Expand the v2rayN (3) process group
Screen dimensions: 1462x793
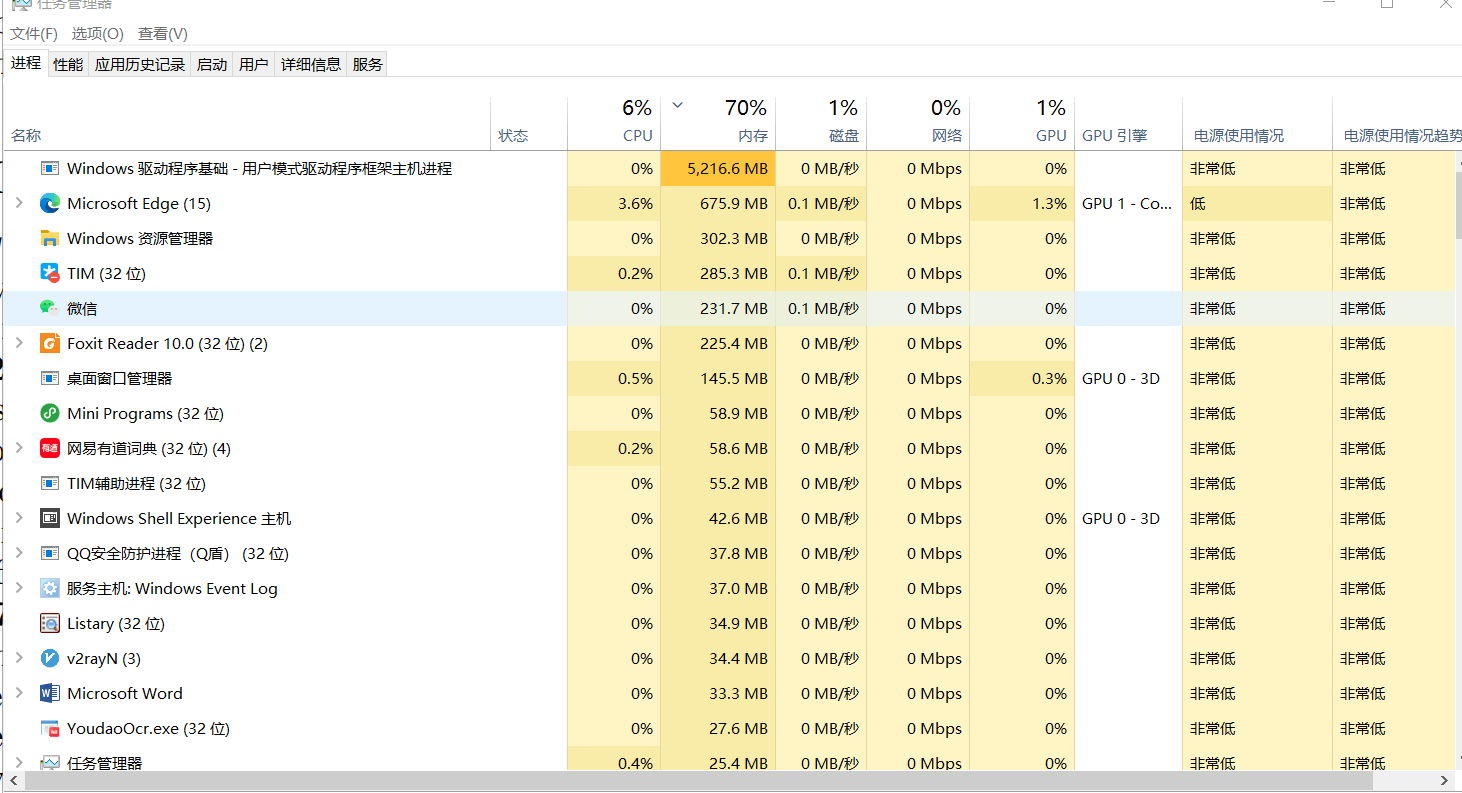(19, 658)
